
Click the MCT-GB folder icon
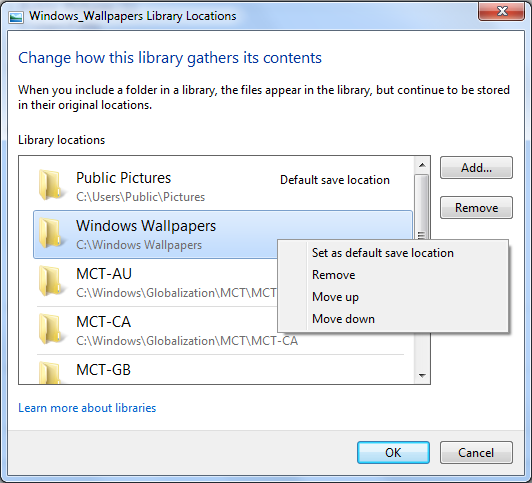point(51,372)
